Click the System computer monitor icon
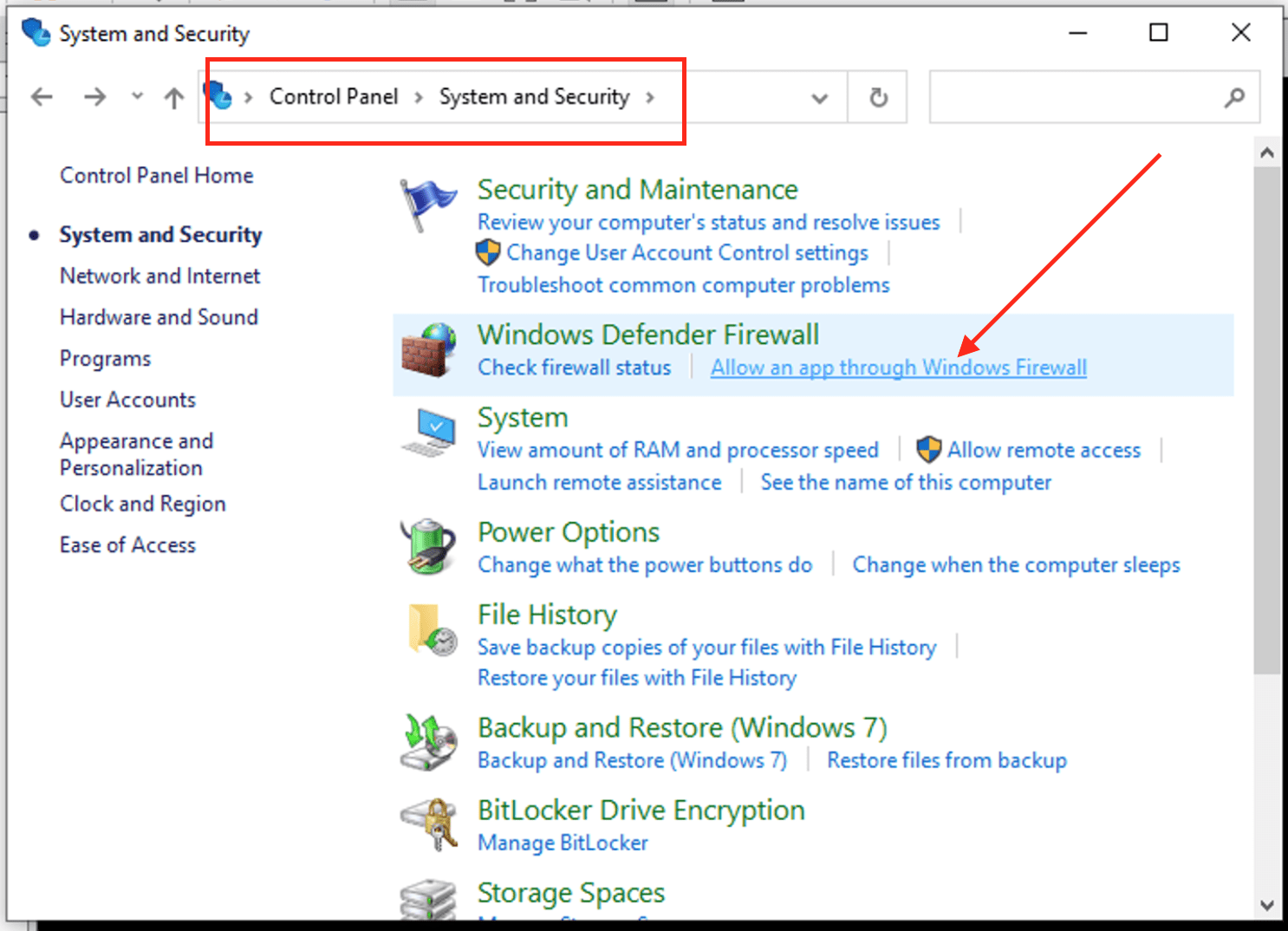 click(x=428, y=433)
